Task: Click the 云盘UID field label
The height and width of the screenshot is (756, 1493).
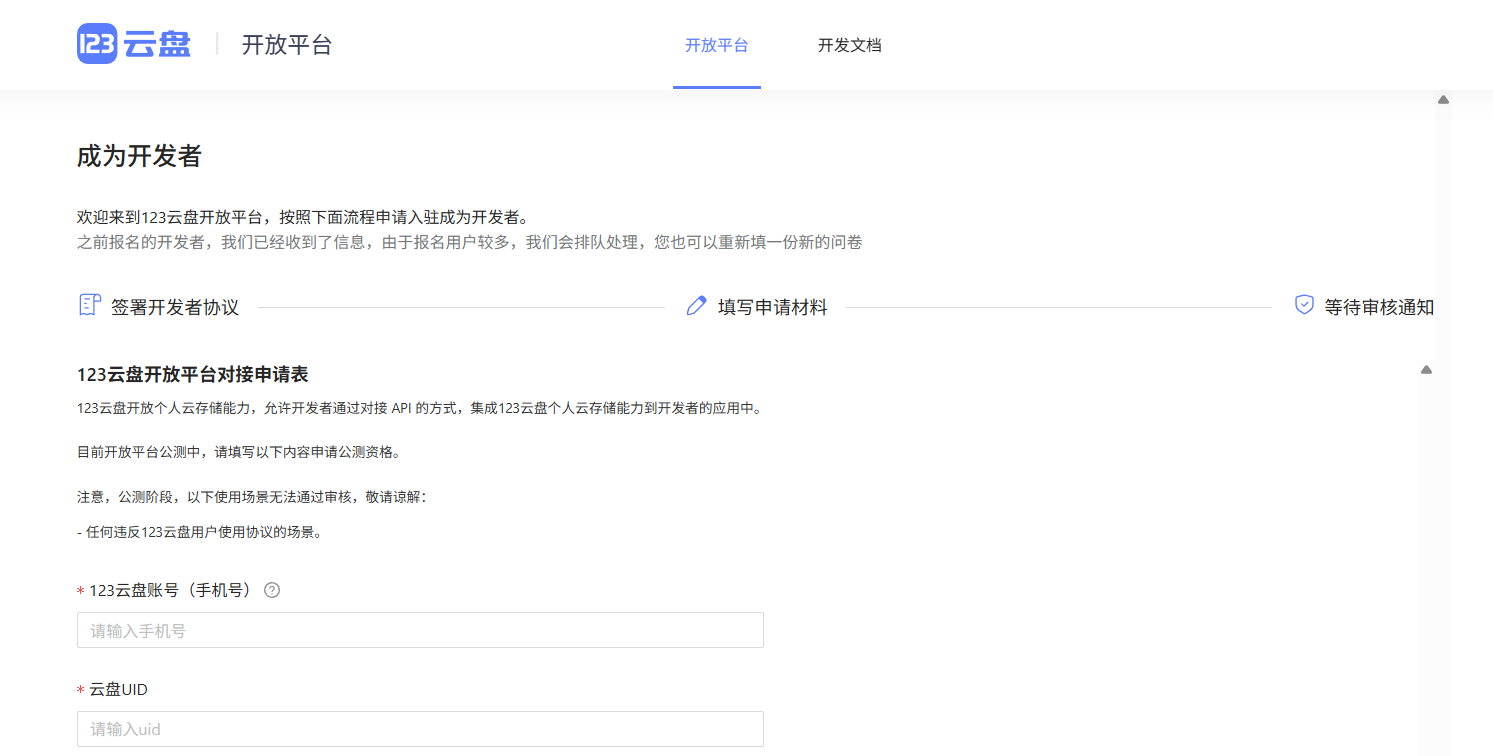Action: (119, 689)
